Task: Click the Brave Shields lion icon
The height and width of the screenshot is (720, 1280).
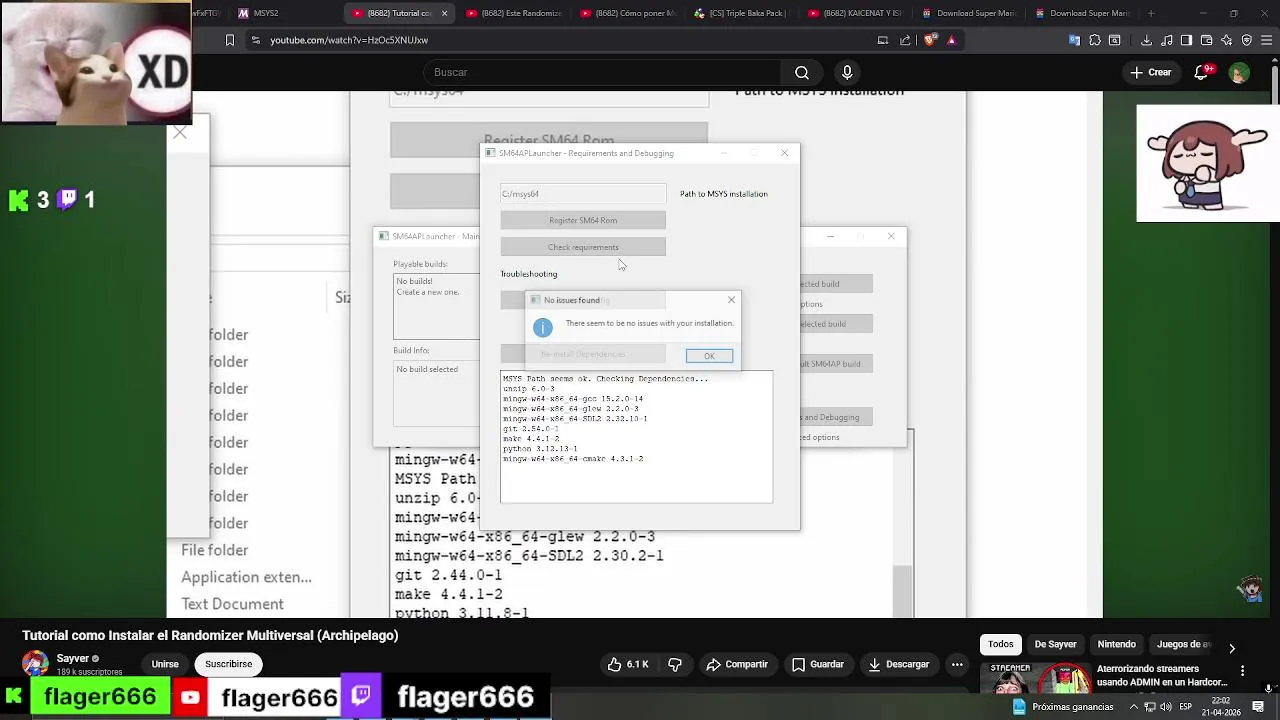Action: pos(931,40)
